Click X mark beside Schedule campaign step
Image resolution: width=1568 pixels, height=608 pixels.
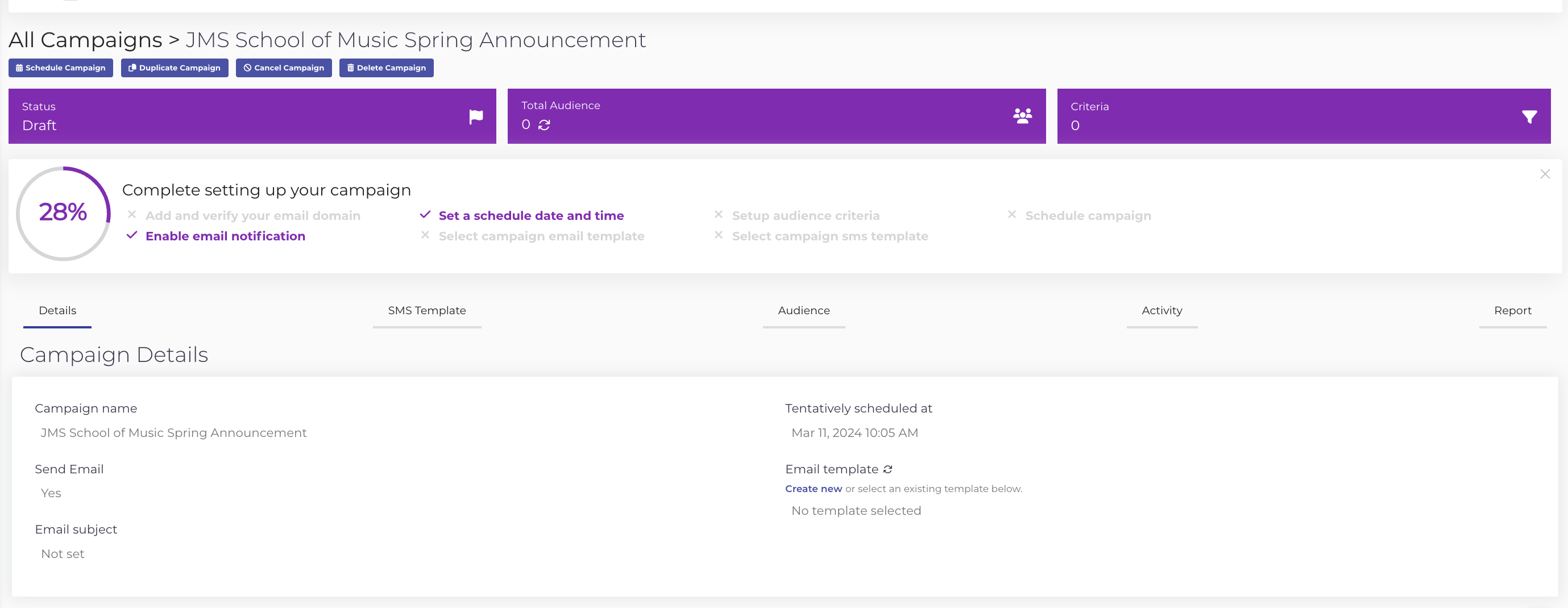point(1011,214)
